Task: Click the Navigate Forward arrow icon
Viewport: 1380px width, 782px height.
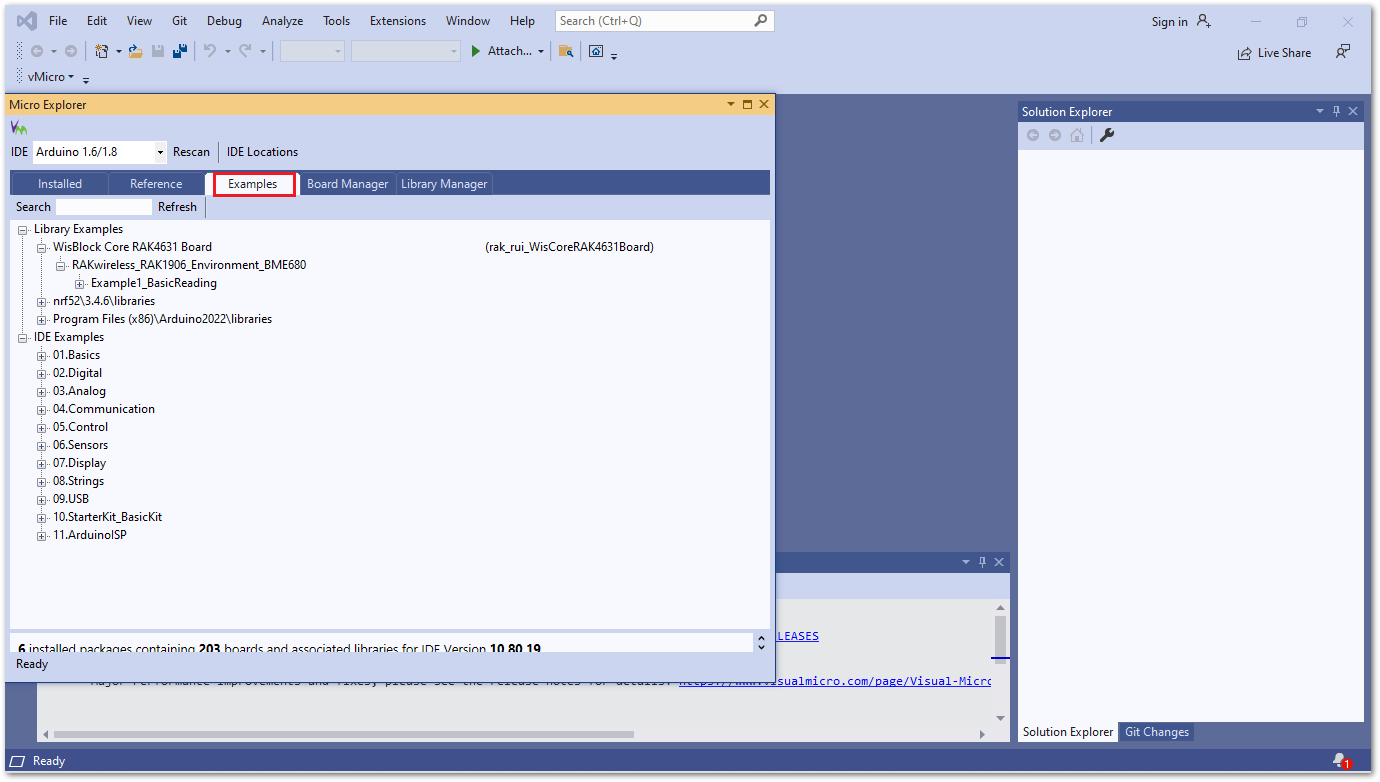Action: [71, 51]
